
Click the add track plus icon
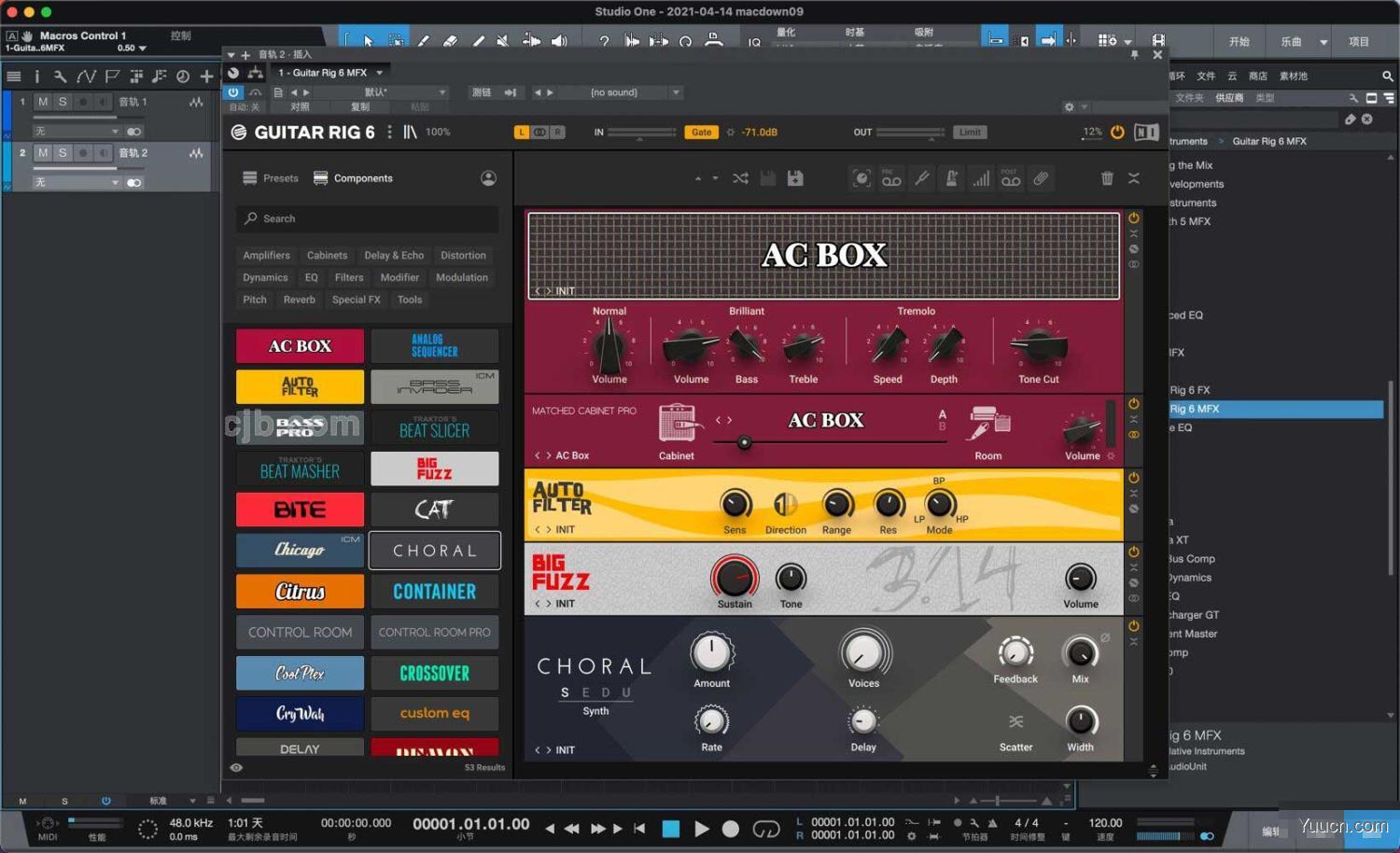point(206,77)
